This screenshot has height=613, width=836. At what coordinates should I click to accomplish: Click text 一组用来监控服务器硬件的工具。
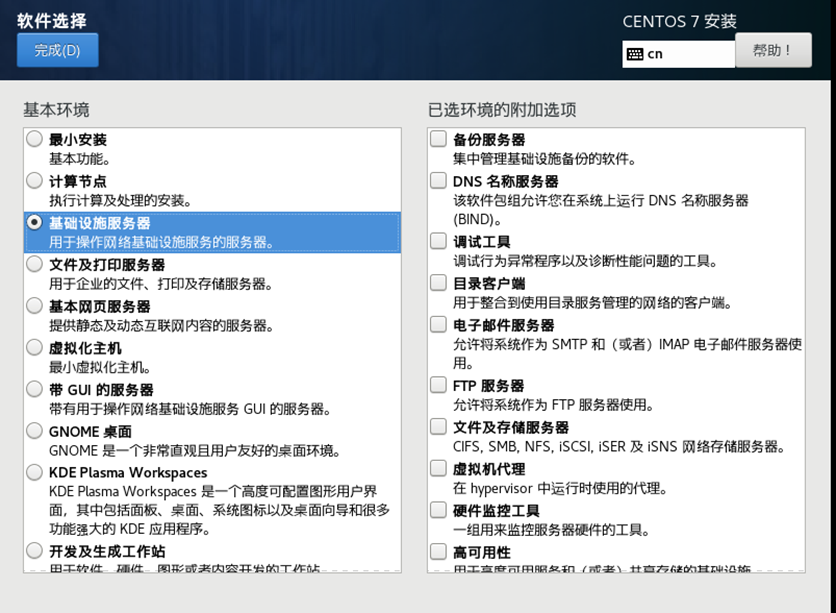[551, 530]
